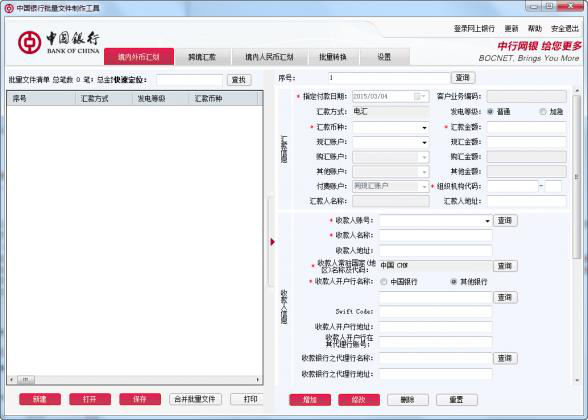The width and height of the screenshot is (588, 420).
Task: Collapse the left panel with red arrow
Action: (273, 242)
